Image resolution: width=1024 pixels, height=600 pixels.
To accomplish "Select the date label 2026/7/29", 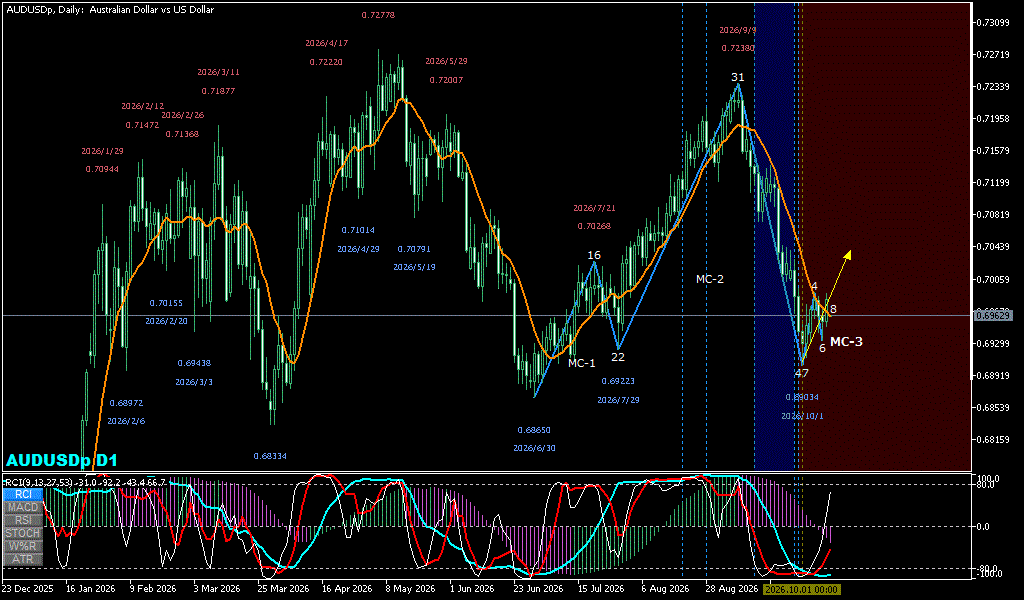I will (618, 400).
